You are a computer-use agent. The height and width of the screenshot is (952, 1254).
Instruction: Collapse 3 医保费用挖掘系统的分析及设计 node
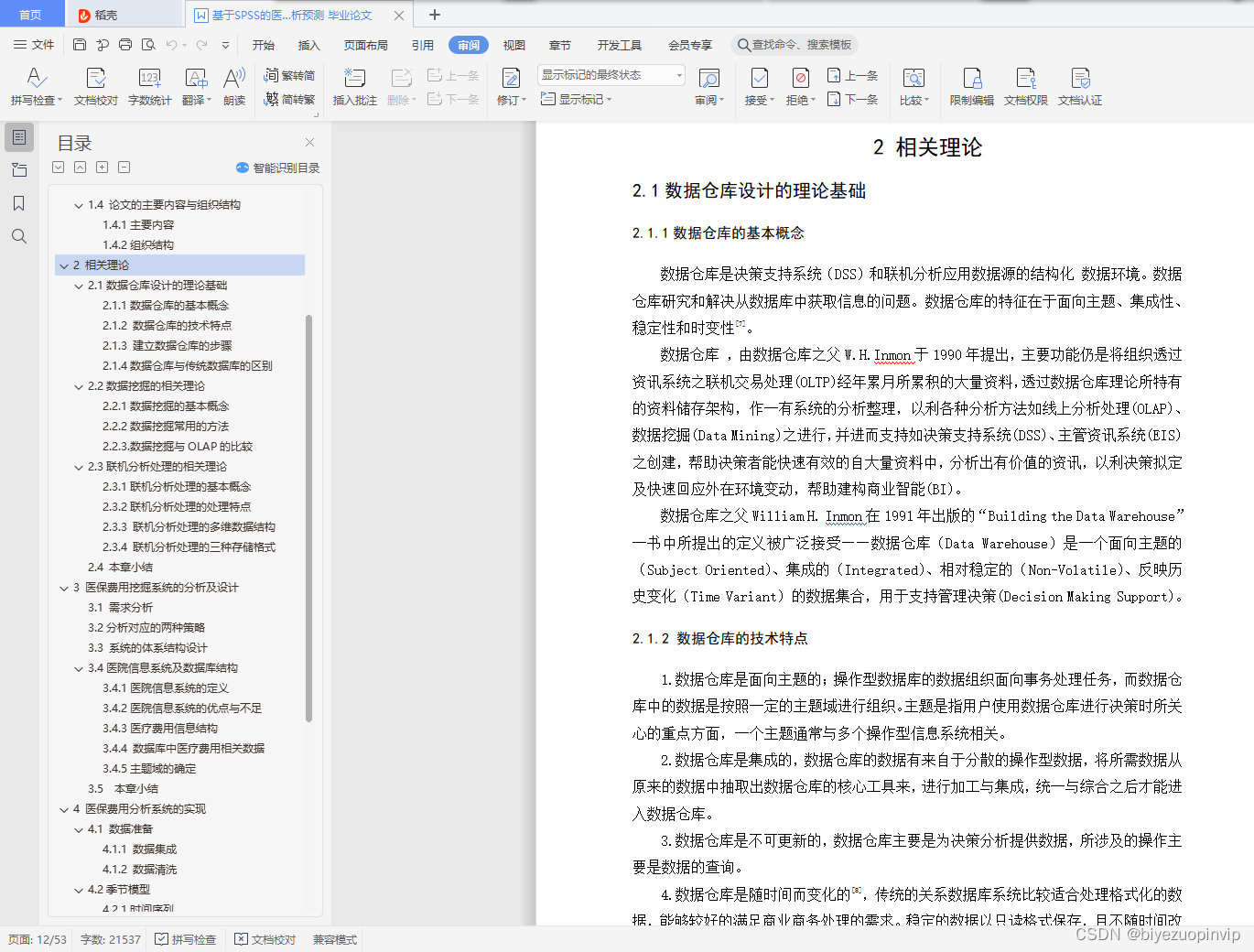[x=64, y=588]
